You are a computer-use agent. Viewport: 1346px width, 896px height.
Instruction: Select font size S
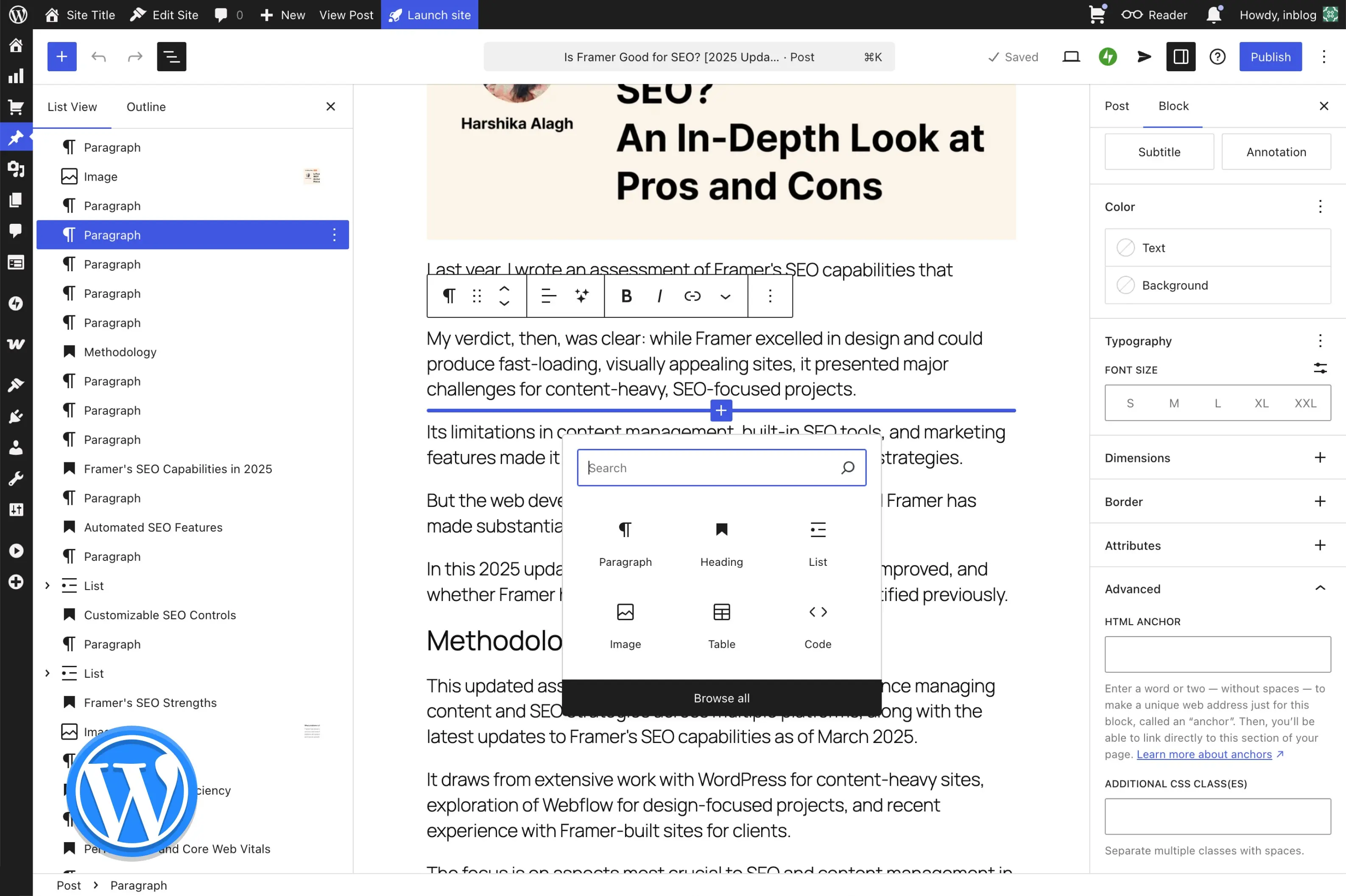click(x=1130, y=403)
